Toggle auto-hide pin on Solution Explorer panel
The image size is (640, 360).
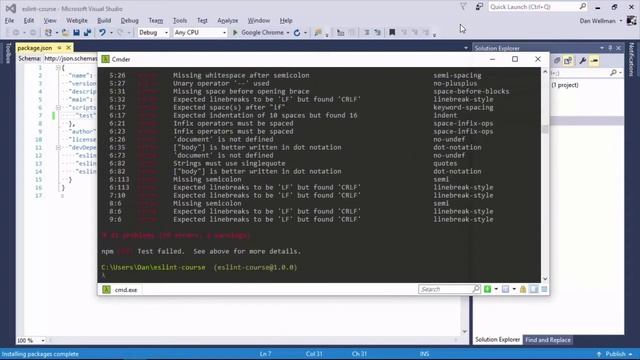(610, 48)
